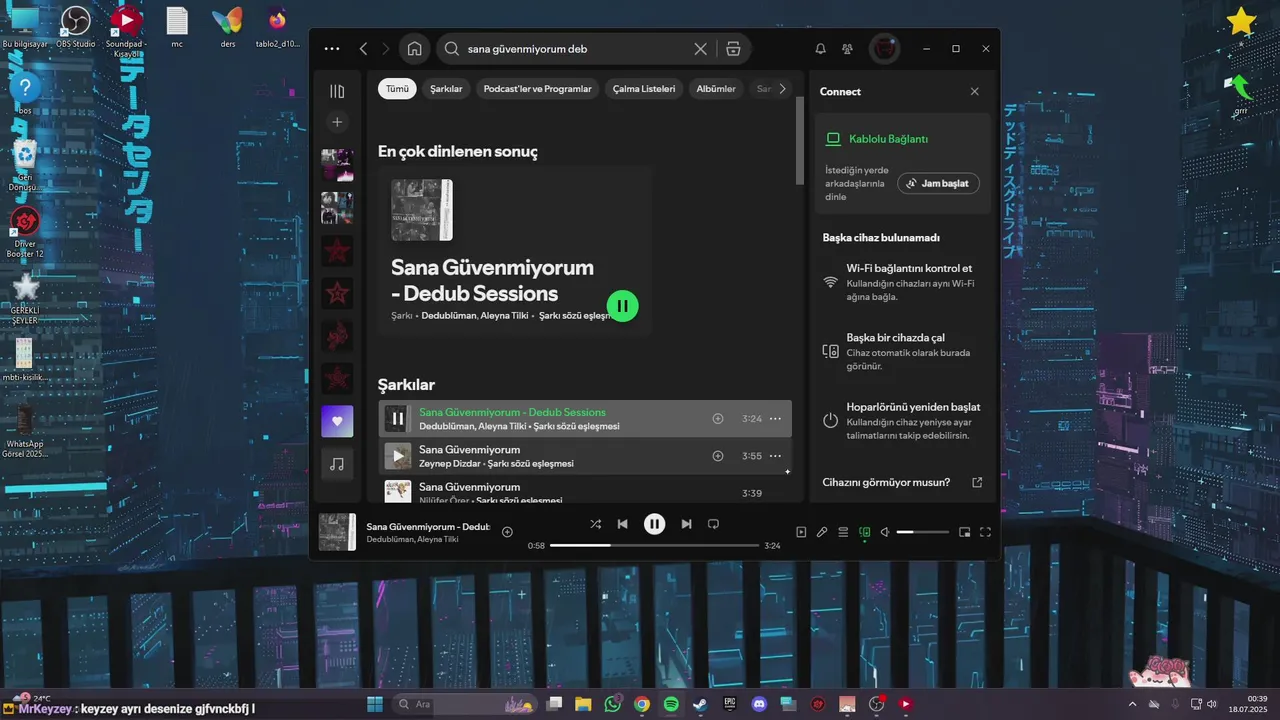Open the music note playlist in sidebar
This screenshot has width=1280, height=720.
click(x=337, y=464)
